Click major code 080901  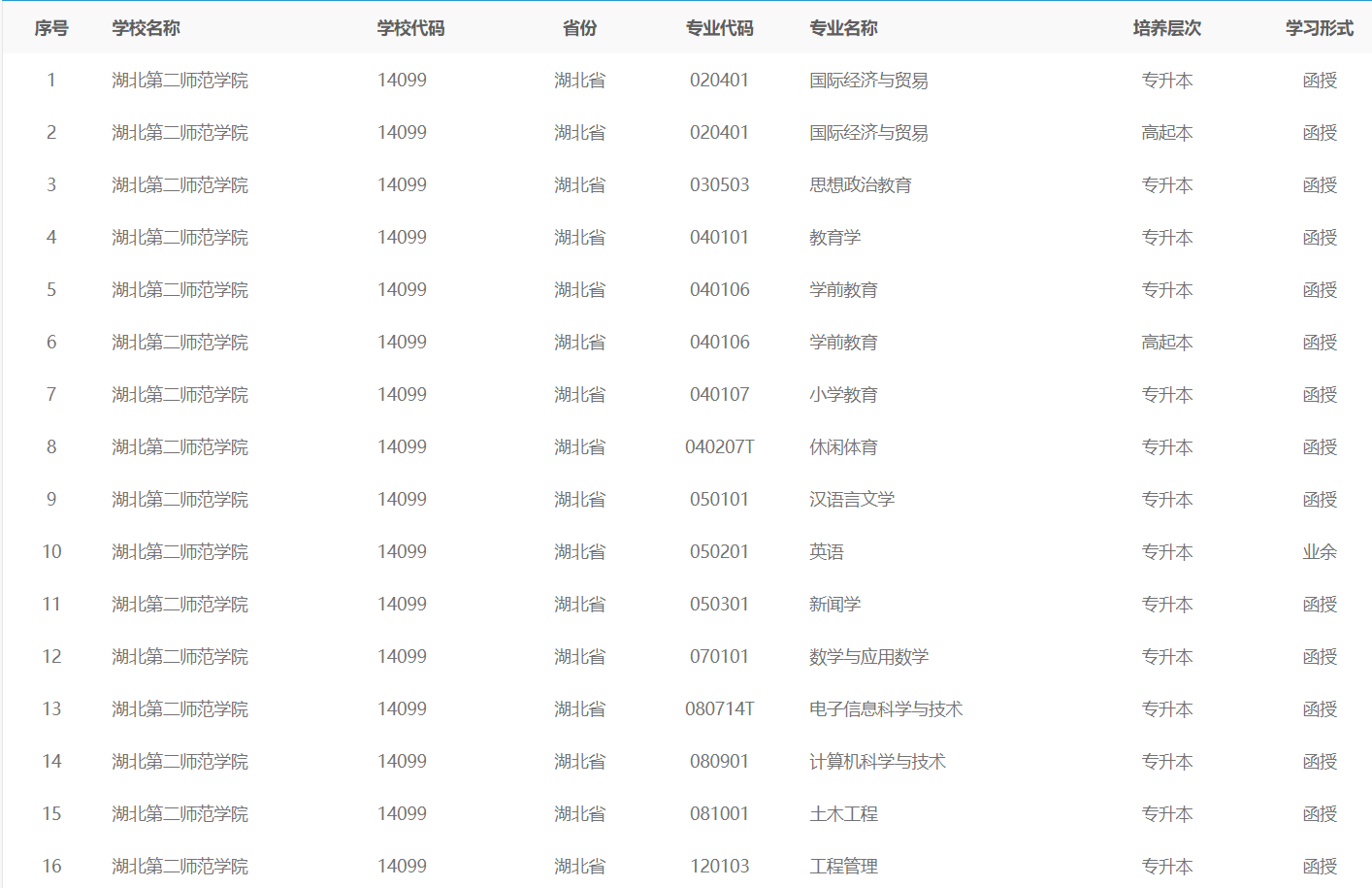click(x=719, y=762)
